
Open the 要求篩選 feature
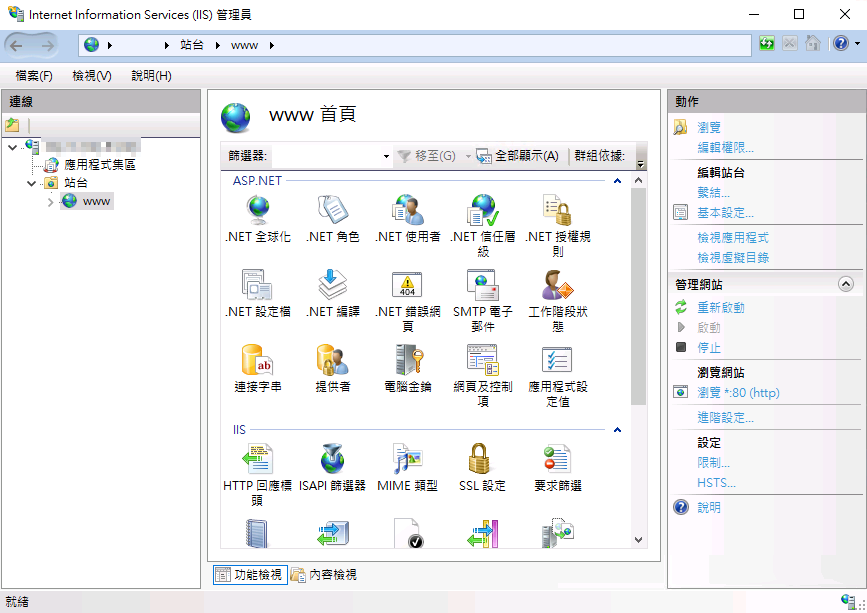click(x=558, y=469)
